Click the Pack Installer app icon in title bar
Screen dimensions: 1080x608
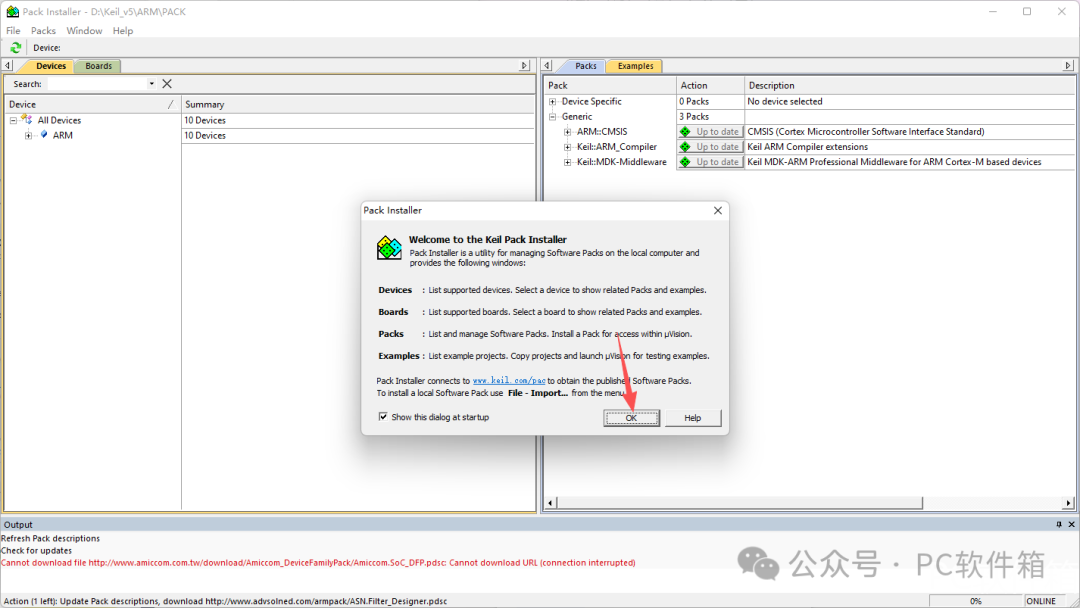click(12, 12)
